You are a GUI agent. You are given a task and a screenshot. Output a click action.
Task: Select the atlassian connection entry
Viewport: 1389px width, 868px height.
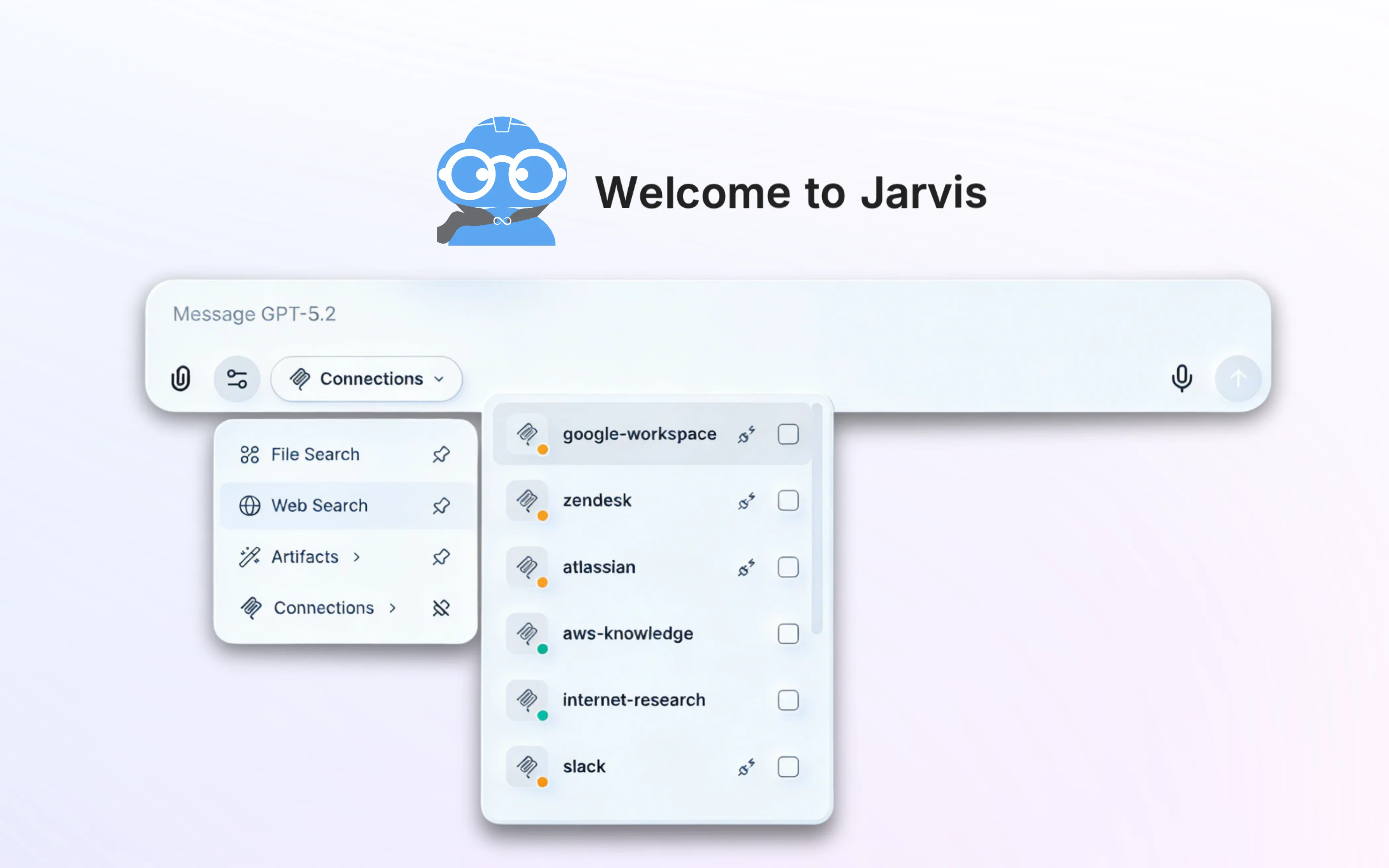pyautogui.click(x=599, y=567)
